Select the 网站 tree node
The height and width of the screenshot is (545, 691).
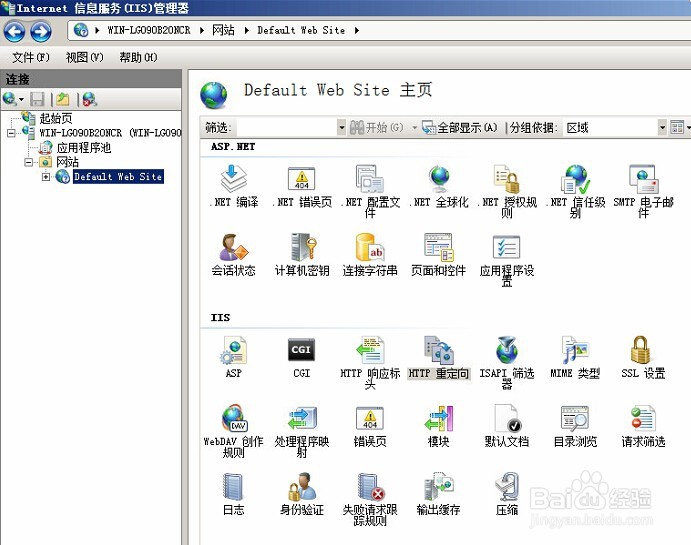tap(67, 162)
